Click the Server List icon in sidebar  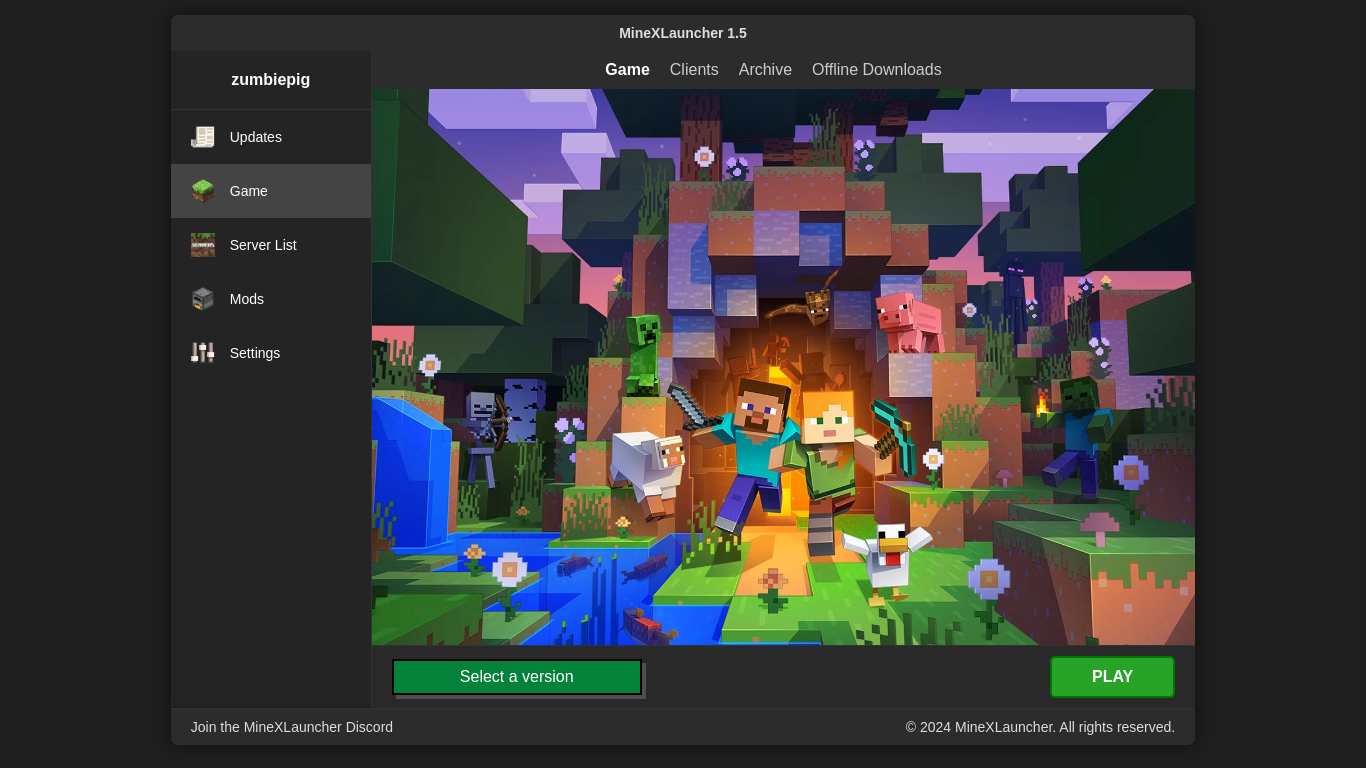[x=203, y=245]
